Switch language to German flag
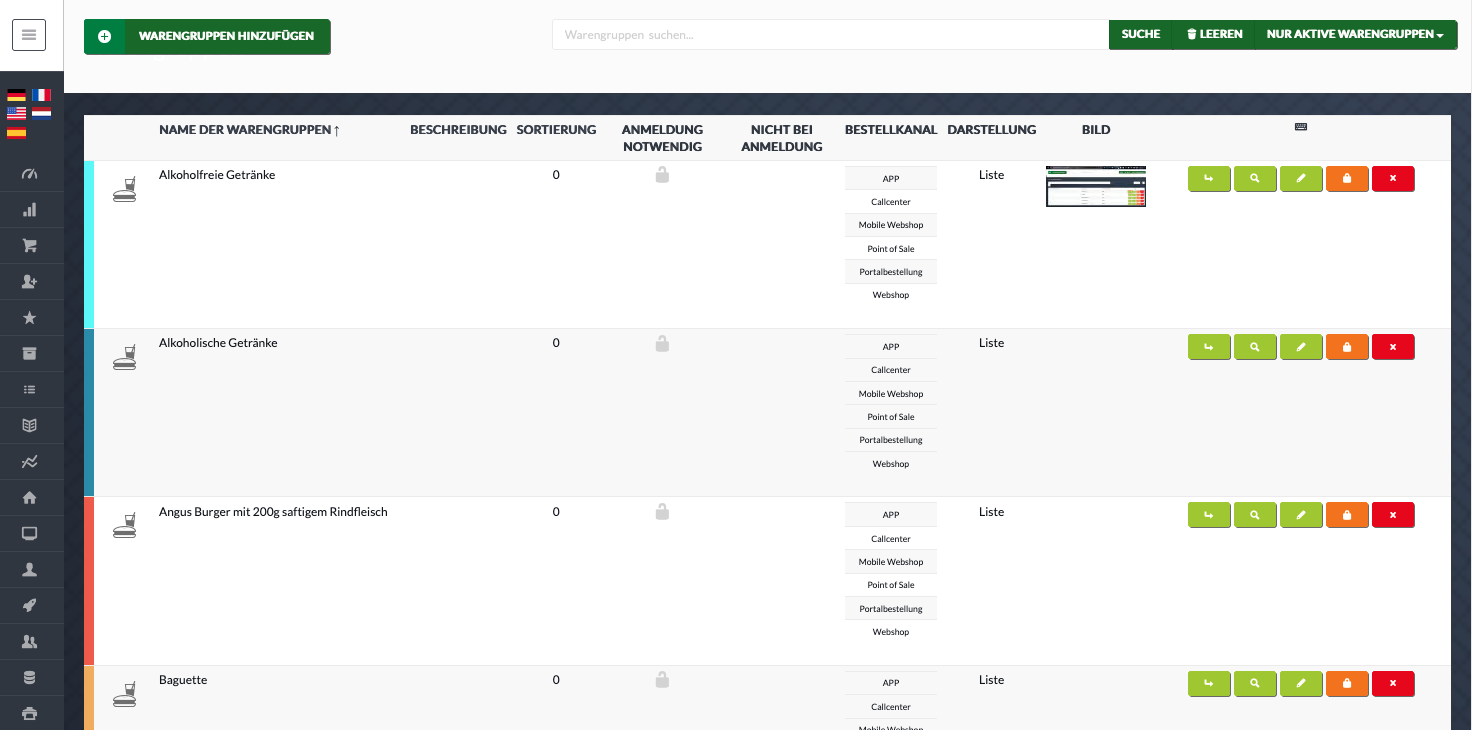1472x730 pixels. point(16,95)
